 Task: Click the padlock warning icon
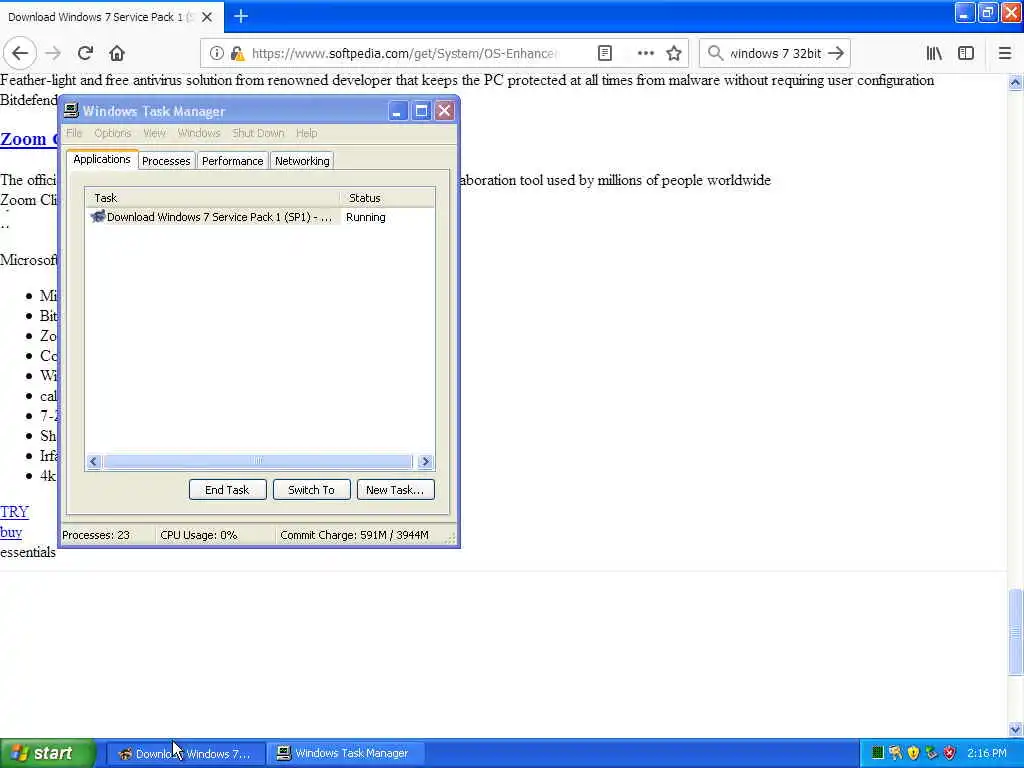pyautogui.click(x=238, y=54)
